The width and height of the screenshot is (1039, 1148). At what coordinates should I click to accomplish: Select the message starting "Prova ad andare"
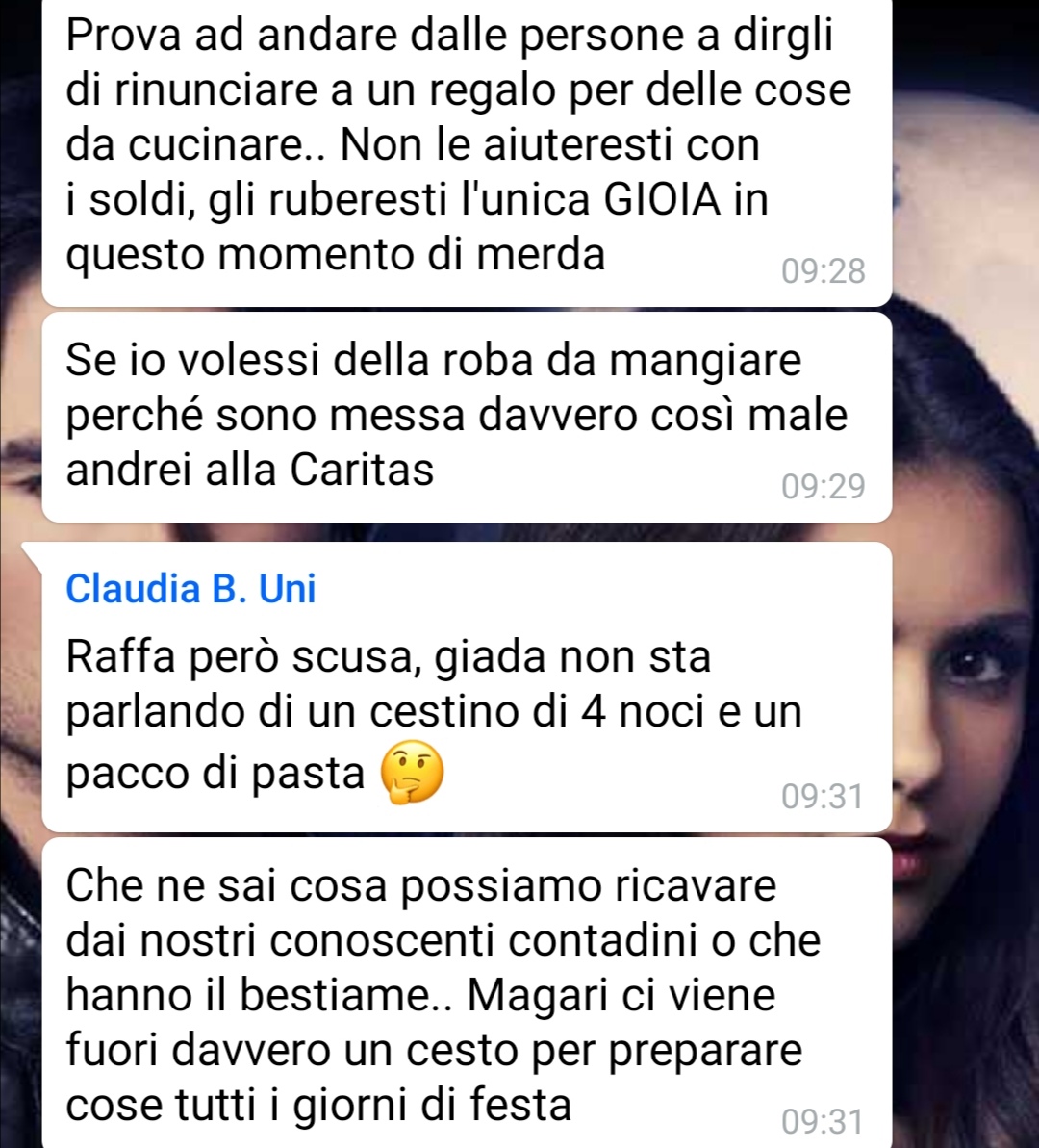coord(468,150)
